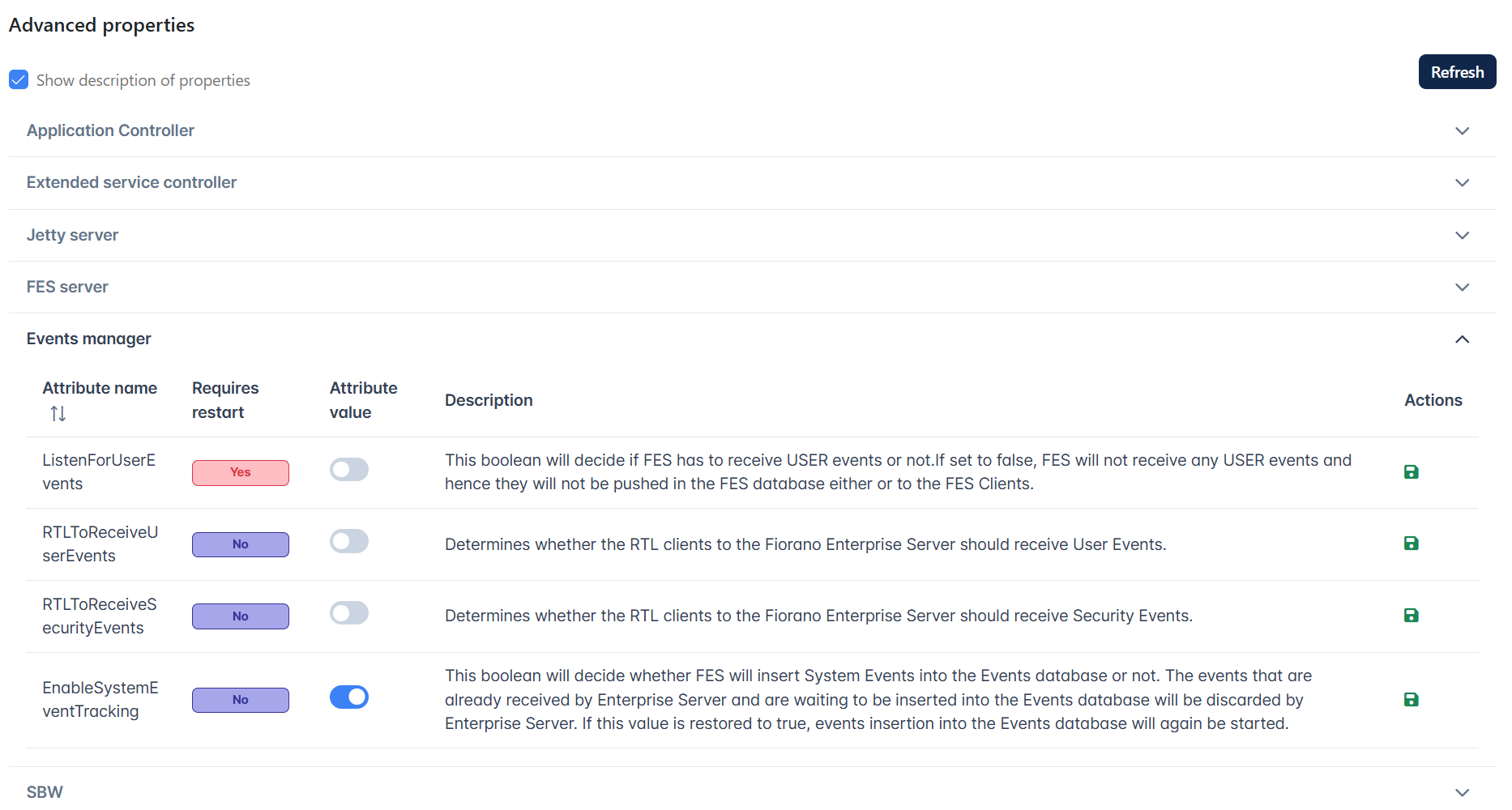Expand SBW section chevron
Viewport: 1512px width, 810px height.
click(x=1462, y=793)
